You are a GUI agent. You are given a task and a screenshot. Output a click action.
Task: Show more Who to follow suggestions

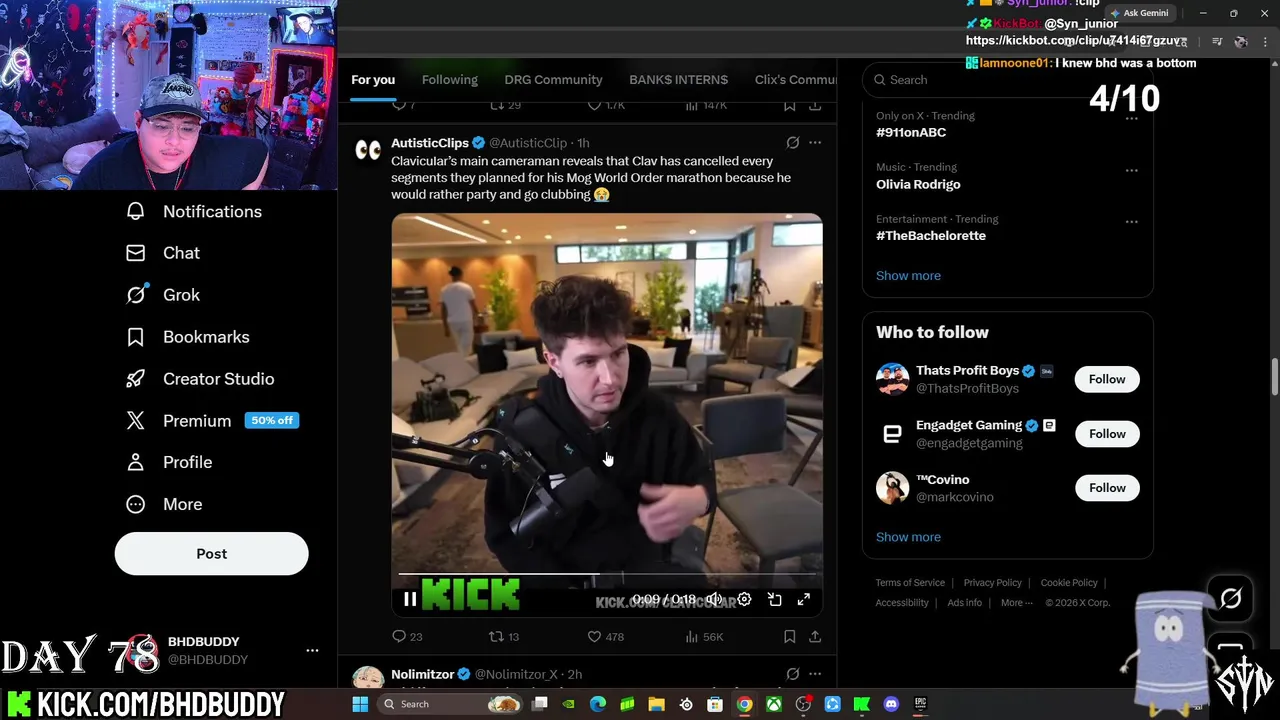(x=908, y=537)
